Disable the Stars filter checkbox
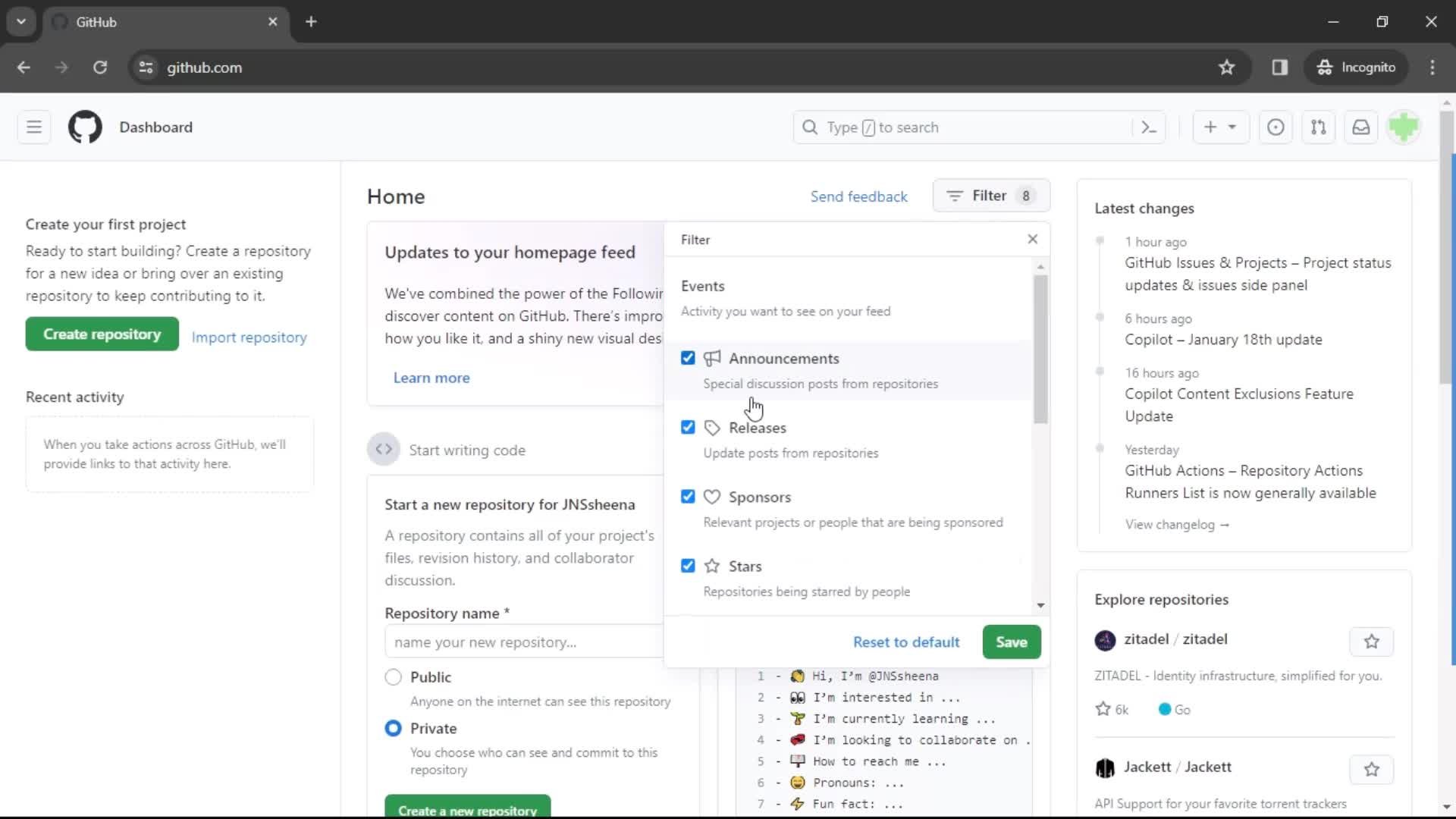The height and width of the screenshot is (819, 1456). pyautogui.click(x=688, y=565)
